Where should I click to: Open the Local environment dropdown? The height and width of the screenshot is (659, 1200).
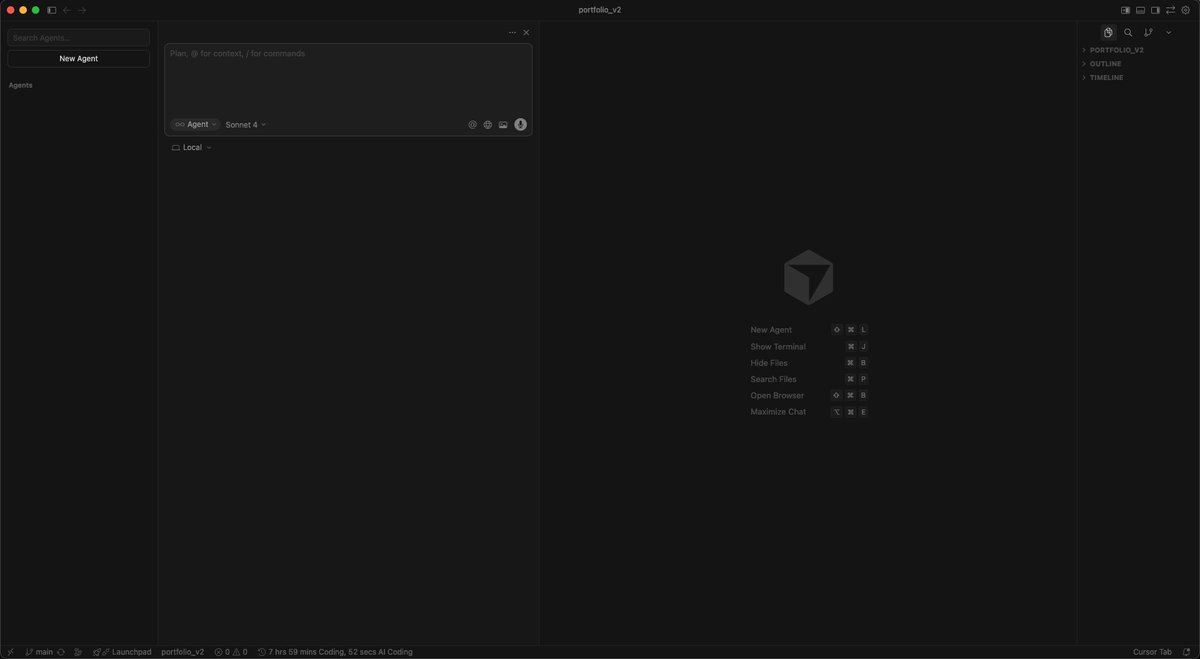[191, 148]
